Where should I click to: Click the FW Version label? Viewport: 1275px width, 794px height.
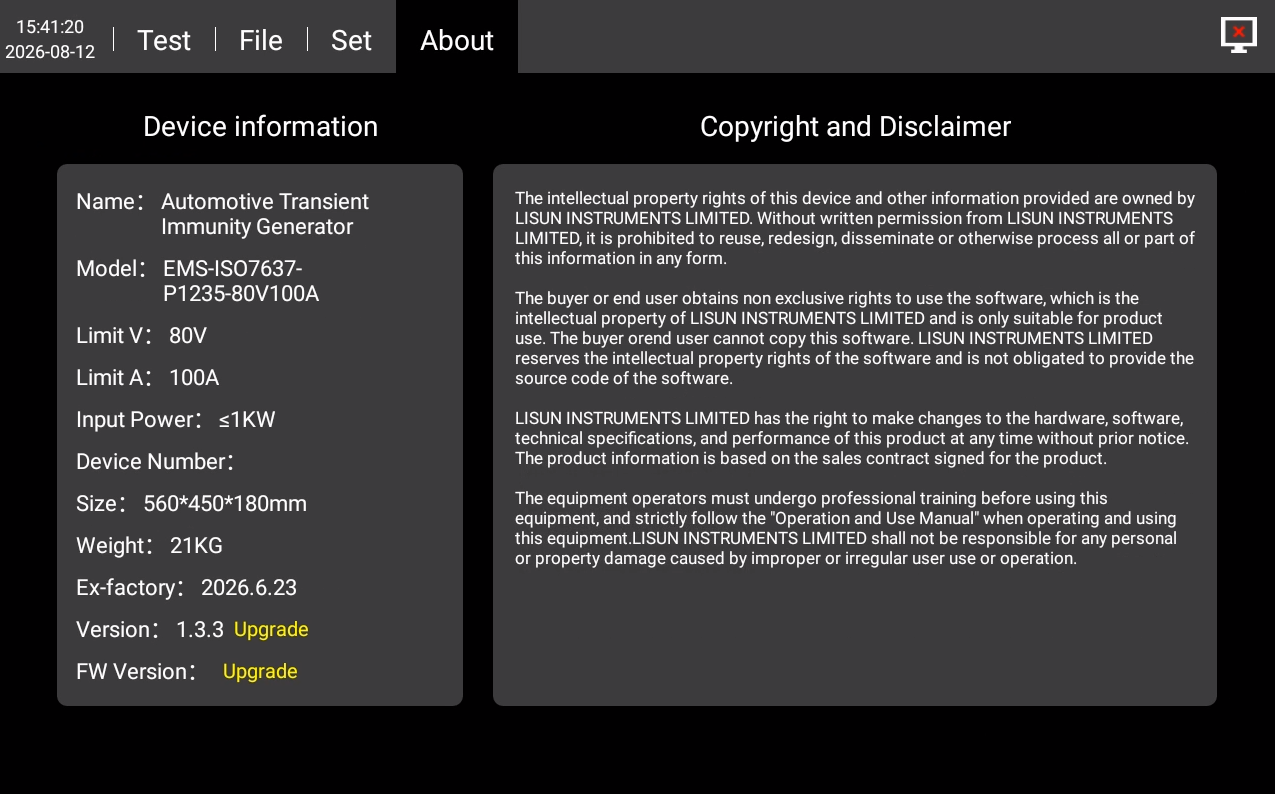click(136, 671)
